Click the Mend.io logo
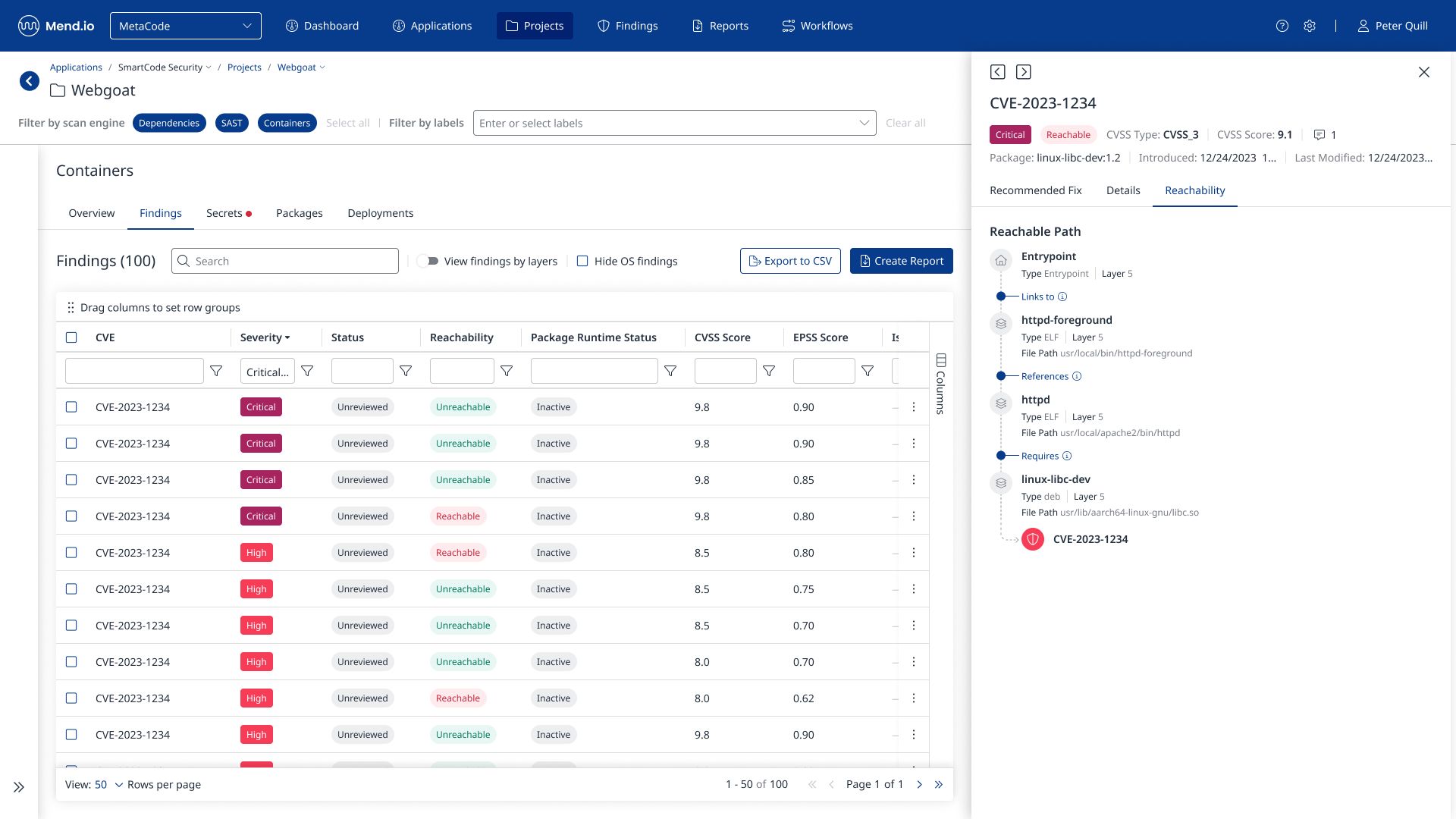Image resolution: width=1456 pixels, height=819 pixels. (x=56, y=26)
